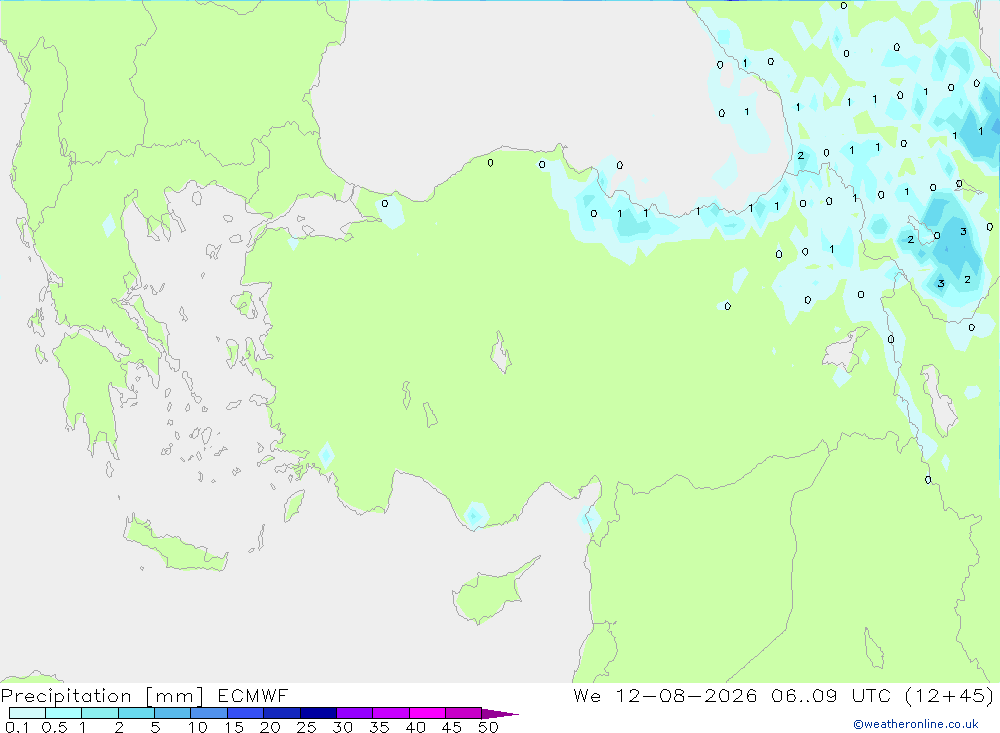Click the '30' legend value

342,727
